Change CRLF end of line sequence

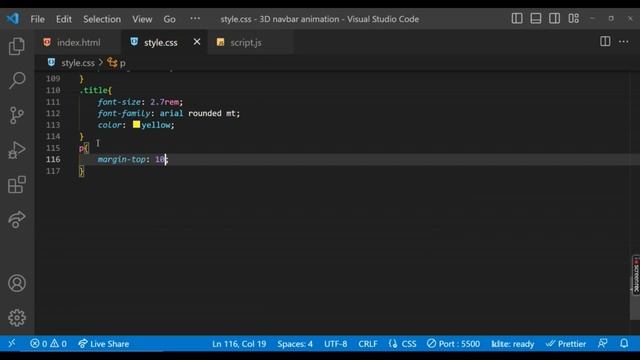(368, 344)
